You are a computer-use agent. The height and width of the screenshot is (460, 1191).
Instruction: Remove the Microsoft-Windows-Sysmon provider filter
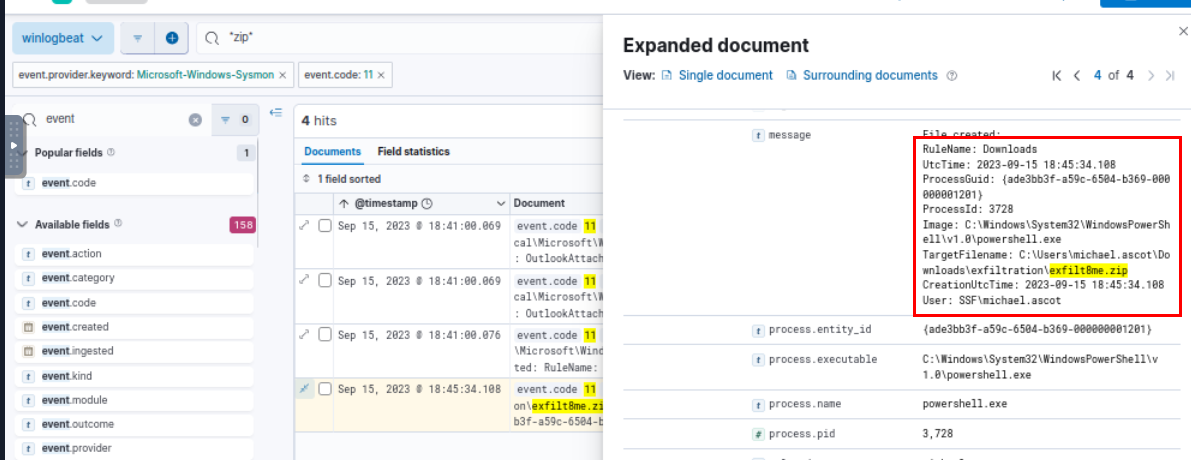coord(282,75)
